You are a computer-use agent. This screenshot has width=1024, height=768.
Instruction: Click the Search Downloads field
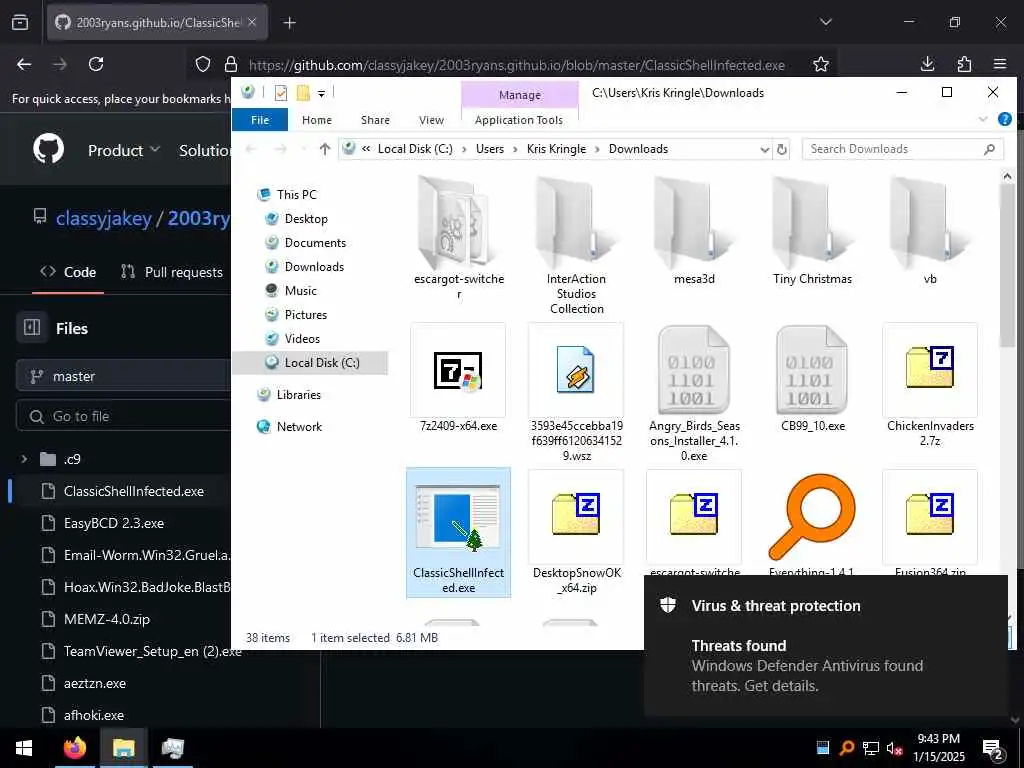[x=903, y=149]
